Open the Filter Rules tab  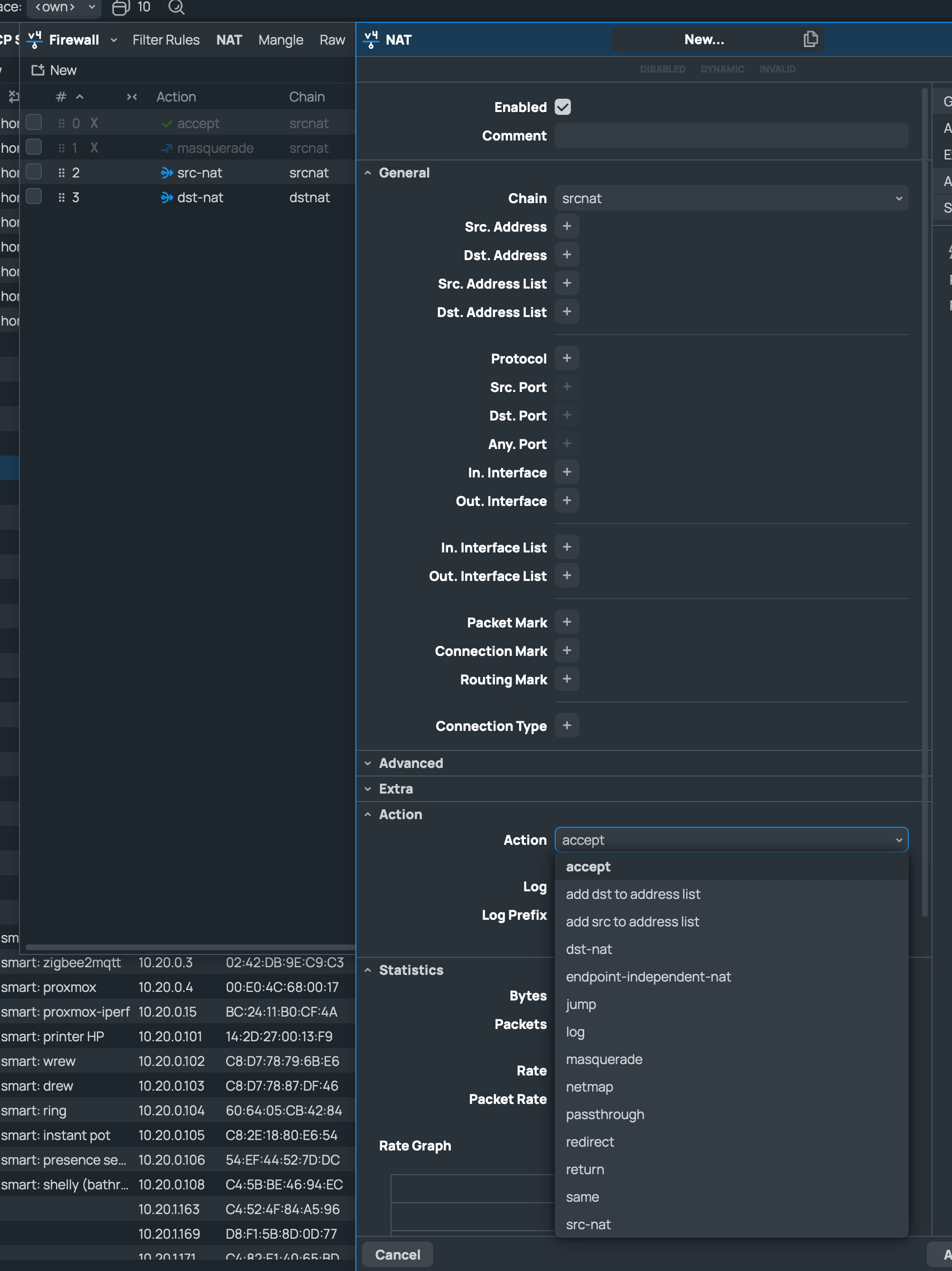pos(166,40)
